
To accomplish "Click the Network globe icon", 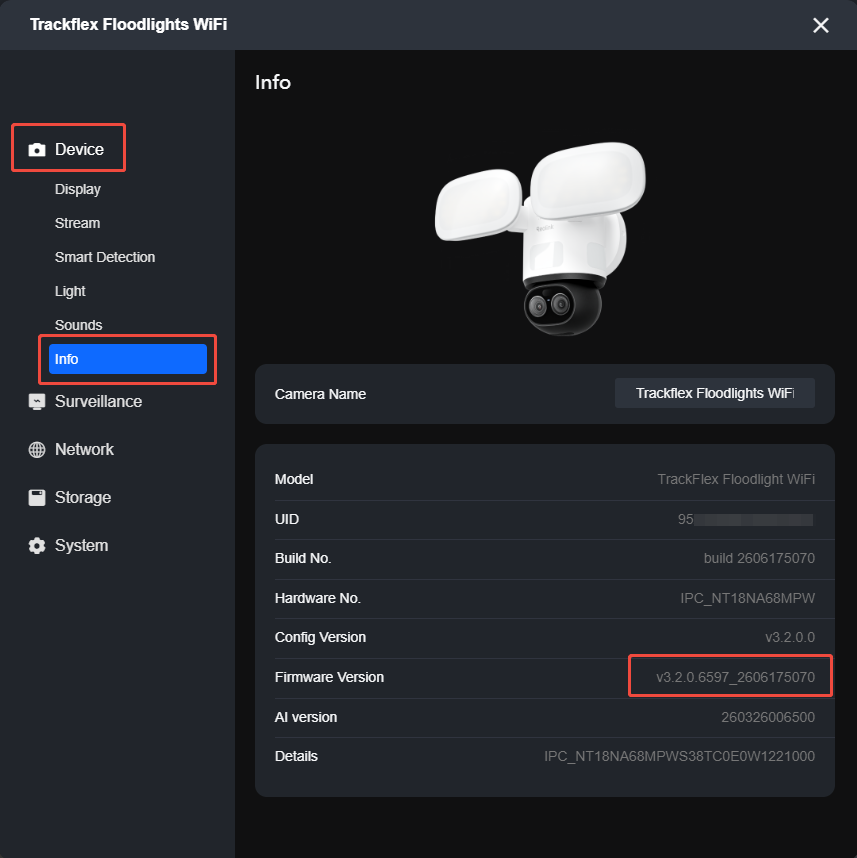I will [37, 450].
